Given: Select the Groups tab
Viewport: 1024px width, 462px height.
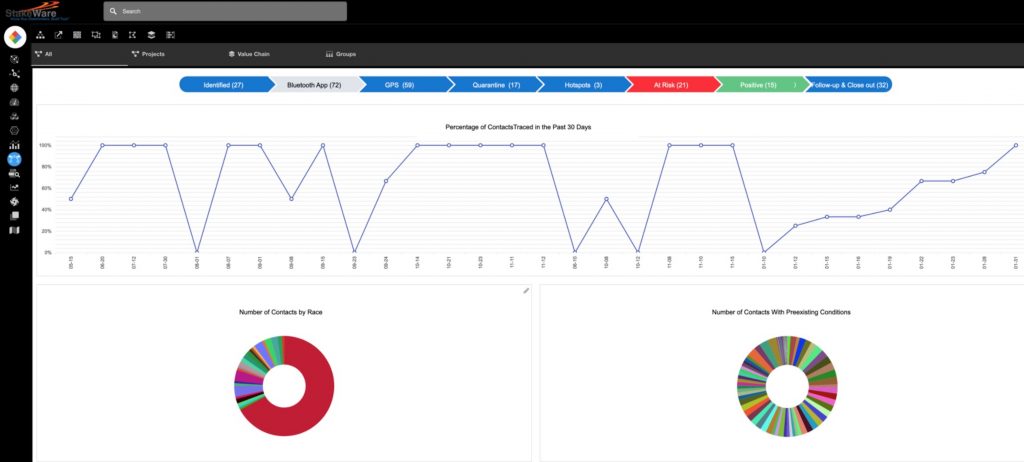Looking at the screenshot, I should pyautogui.click(x=341, y=54).
